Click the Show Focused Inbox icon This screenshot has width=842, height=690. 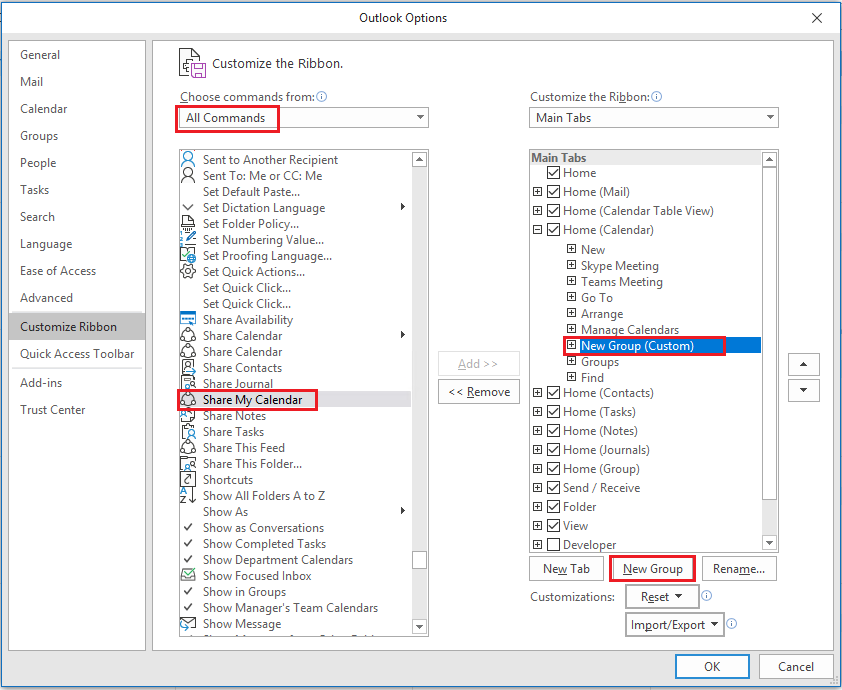pos(188,576)
